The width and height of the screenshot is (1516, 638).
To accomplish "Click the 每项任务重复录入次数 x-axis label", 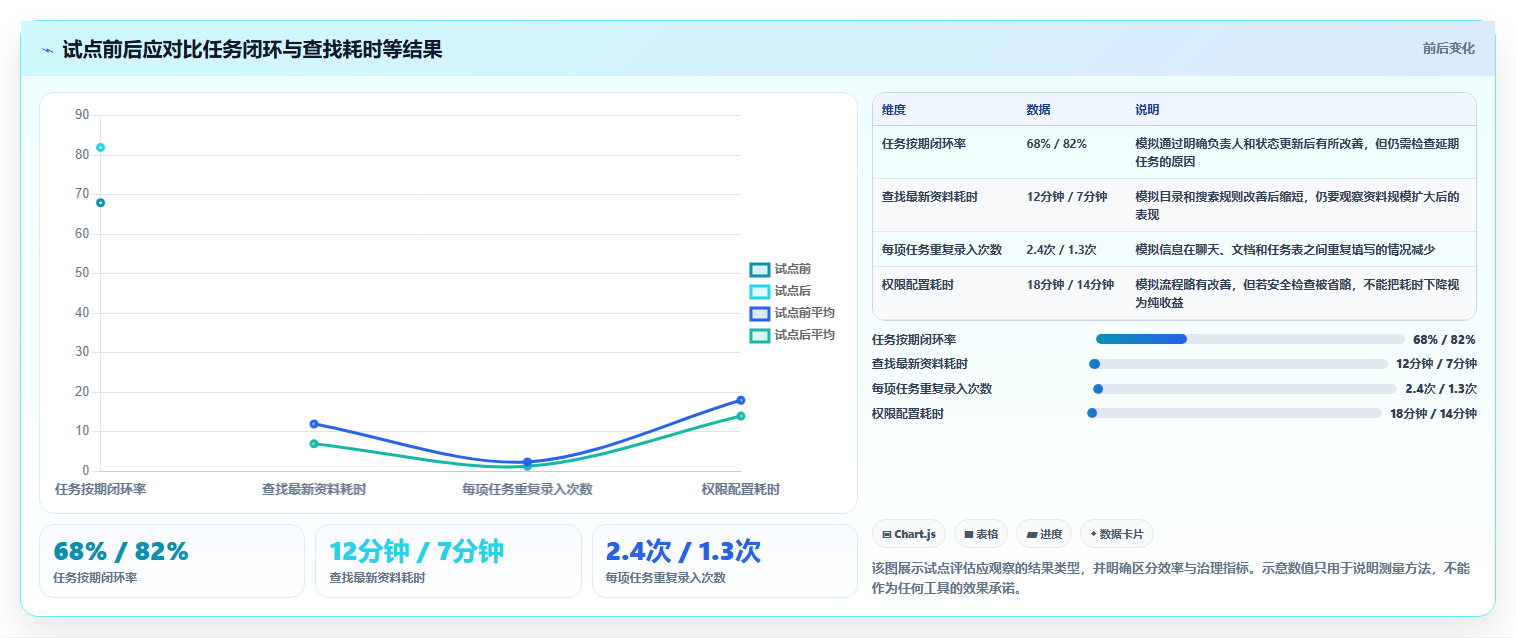I will [528, 490].
